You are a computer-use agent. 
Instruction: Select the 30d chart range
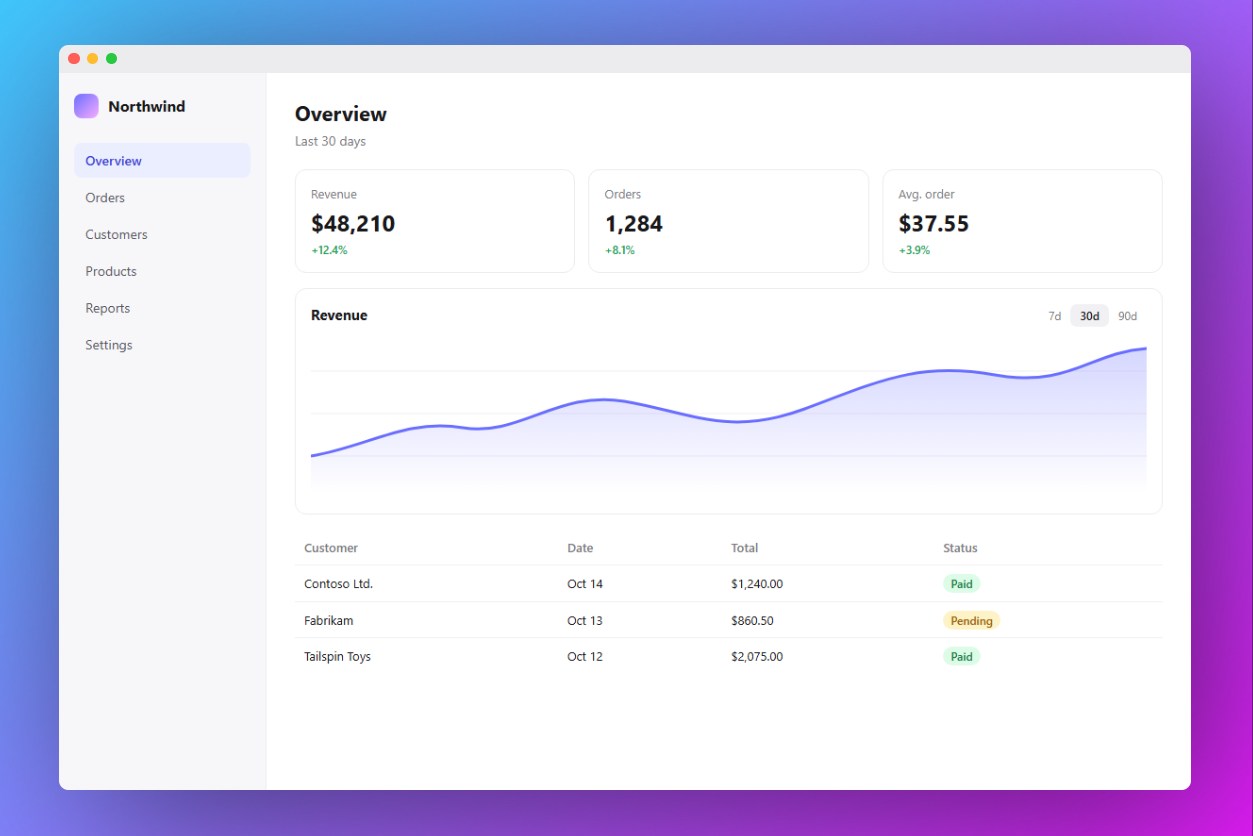click(x=1089, y=316)
